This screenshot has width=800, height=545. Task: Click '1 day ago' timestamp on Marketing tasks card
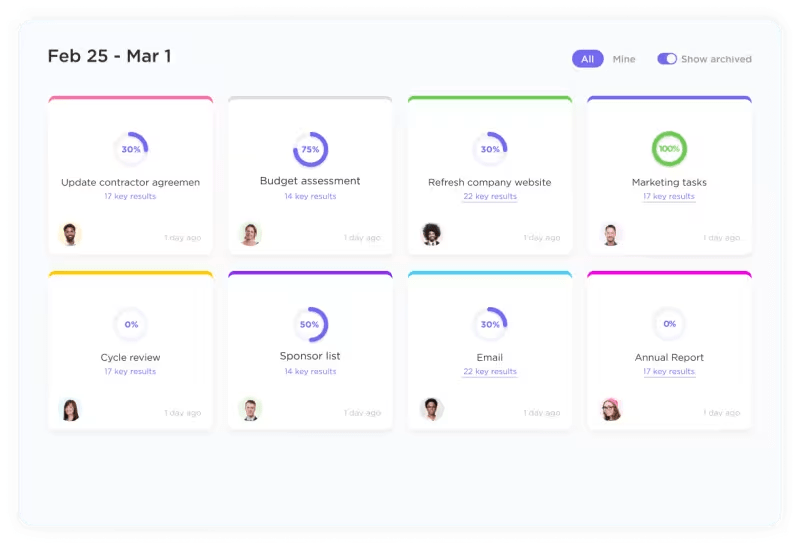coord(721,237)
